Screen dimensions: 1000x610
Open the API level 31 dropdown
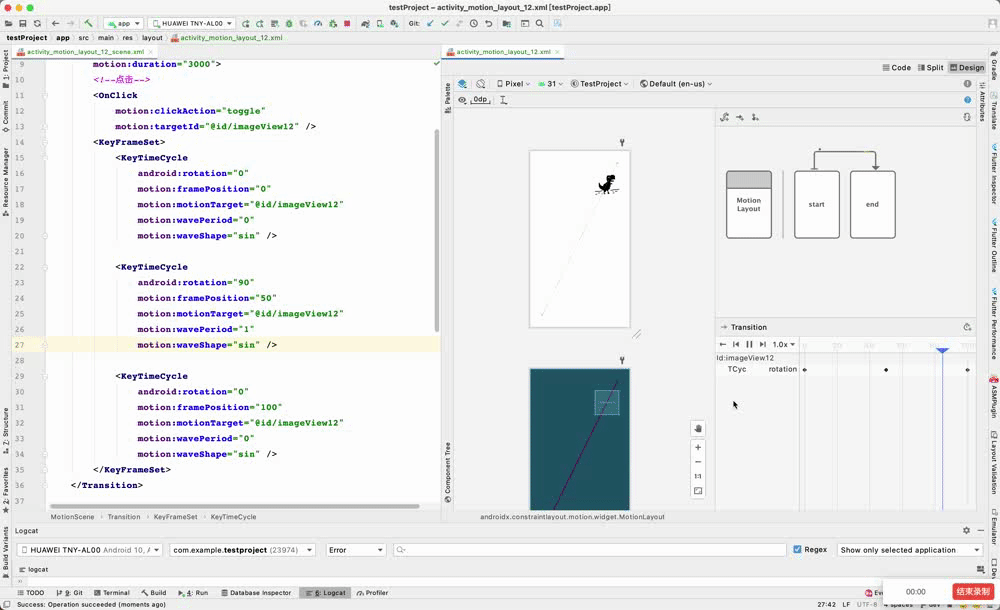(551, 84)
